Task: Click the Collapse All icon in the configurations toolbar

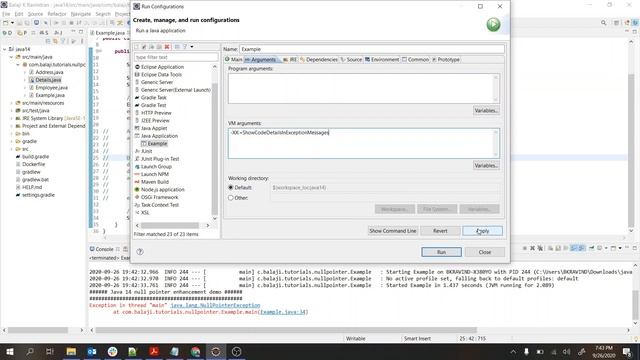Action: coord(177,47)
